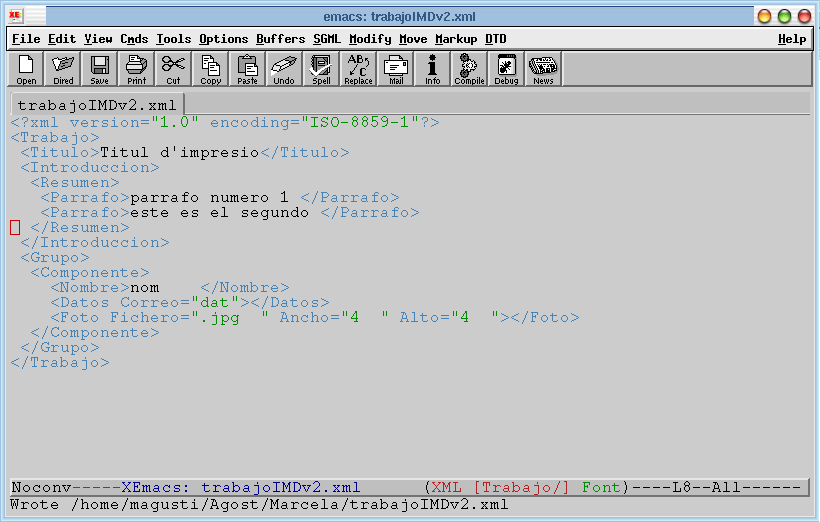Click the closing </Trabajo> tag

[60, 363]
